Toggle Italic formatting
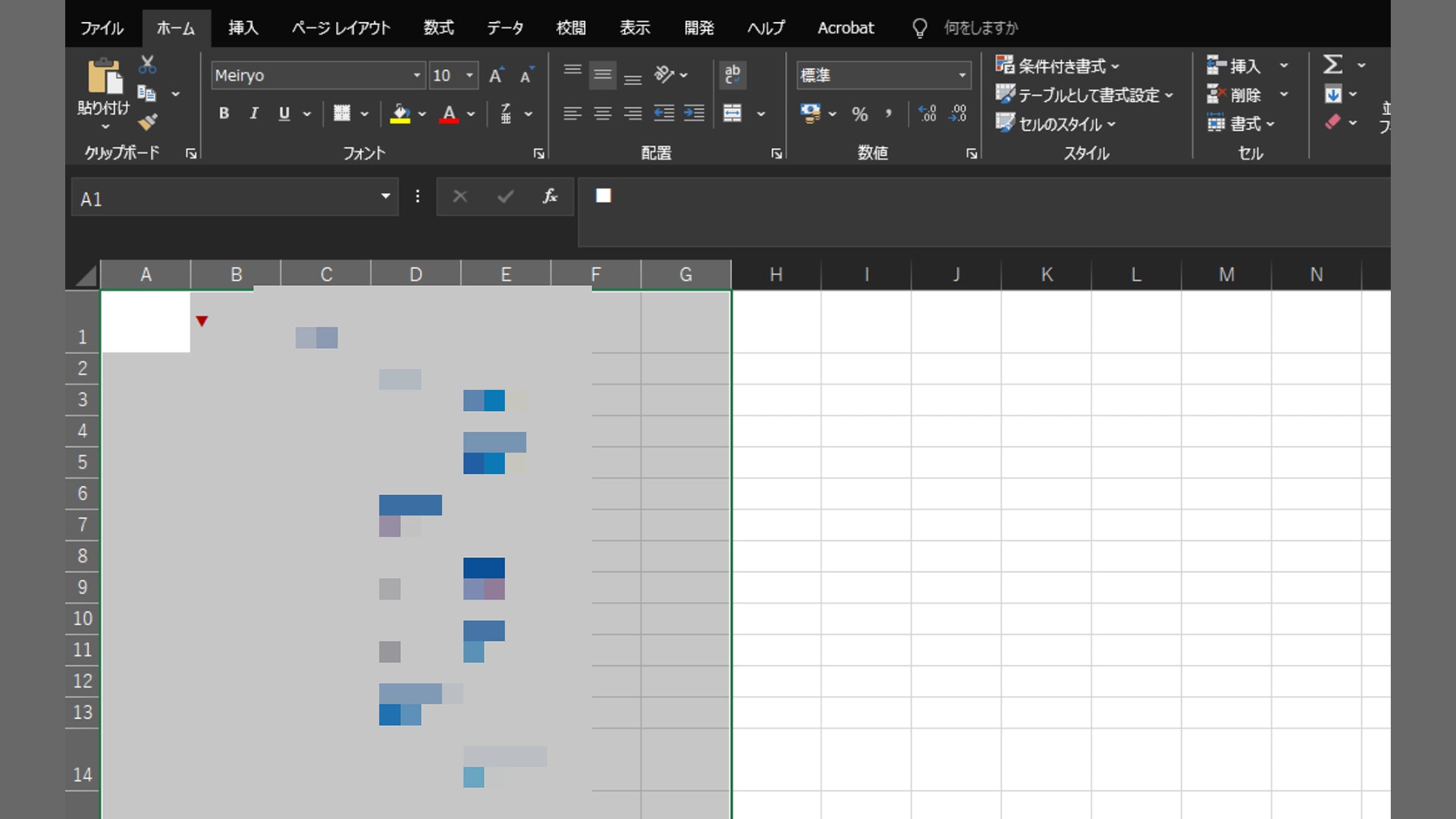 [254, 114]
